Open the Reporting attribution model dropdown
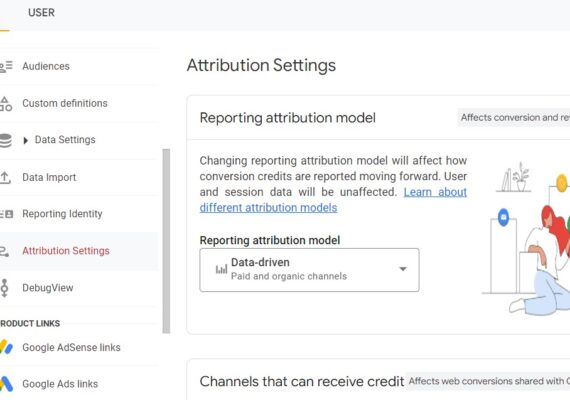 pyautogui.click(x=309, y=270)
